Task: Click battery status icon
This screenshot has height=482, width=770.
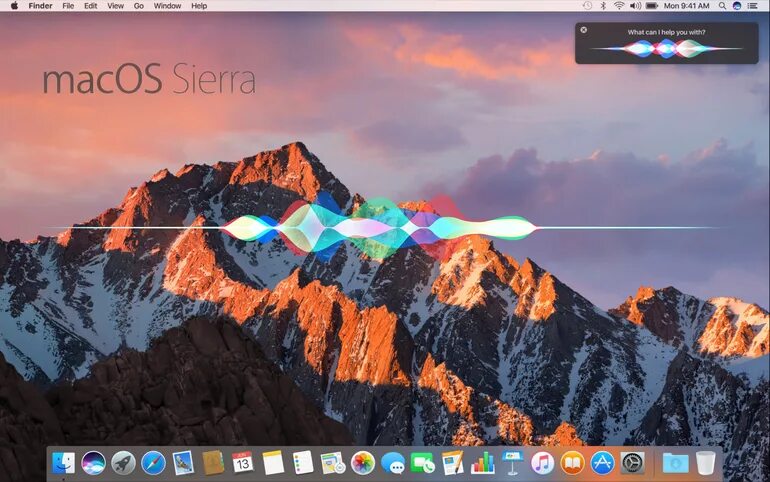Action: click(652, 6)
